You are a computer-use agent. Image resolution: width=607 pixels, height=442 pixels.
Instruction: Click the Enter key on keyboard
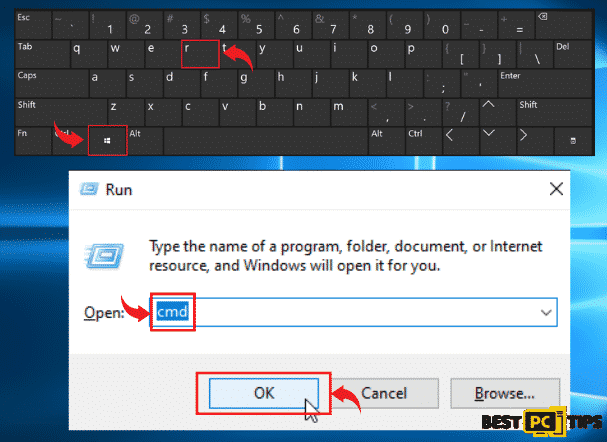545,83
